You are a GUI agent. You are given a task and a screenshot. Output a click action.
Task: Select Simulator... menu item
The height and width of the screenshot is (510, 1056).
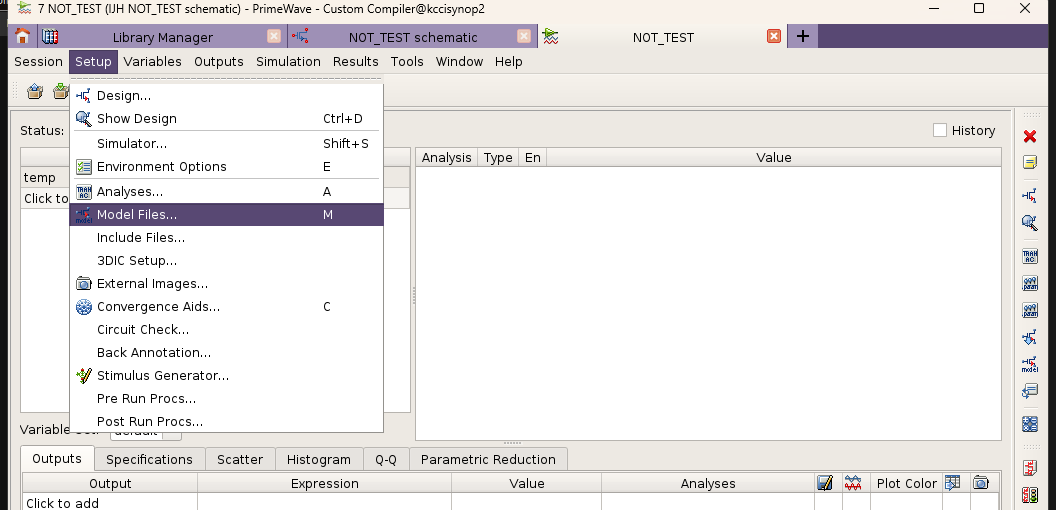coord(226,144)
